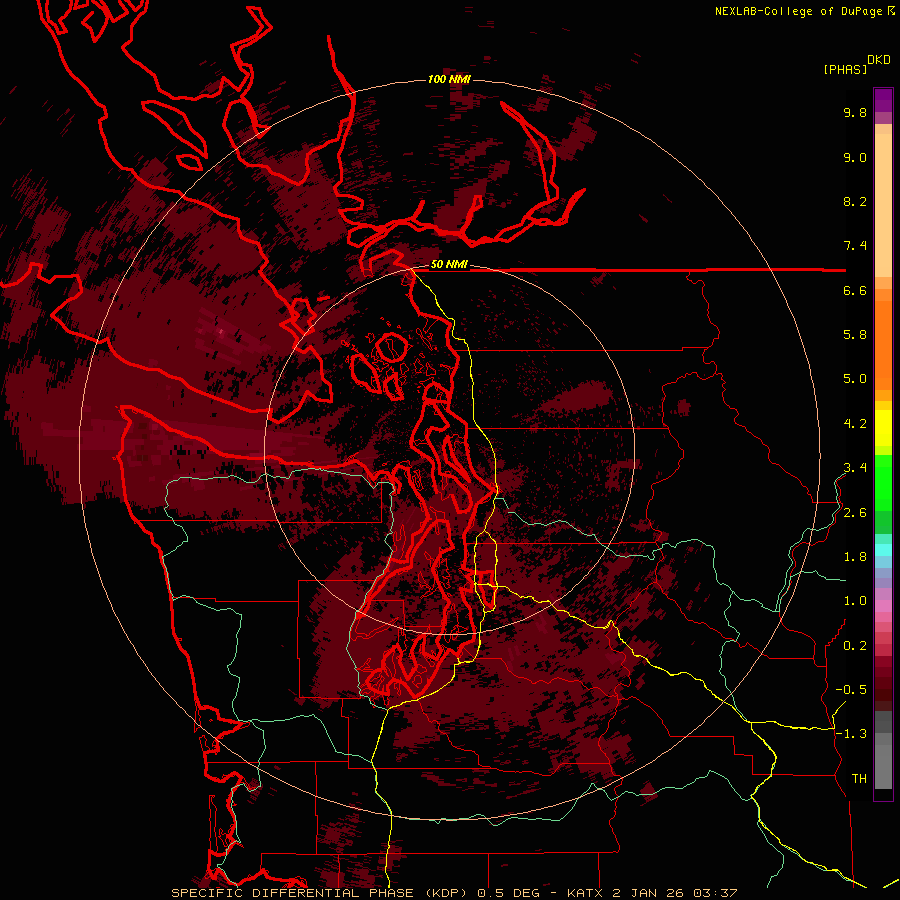Click the 9.0 scale value
The width and height of the screenshot is (900, 900).
(855, 158)
